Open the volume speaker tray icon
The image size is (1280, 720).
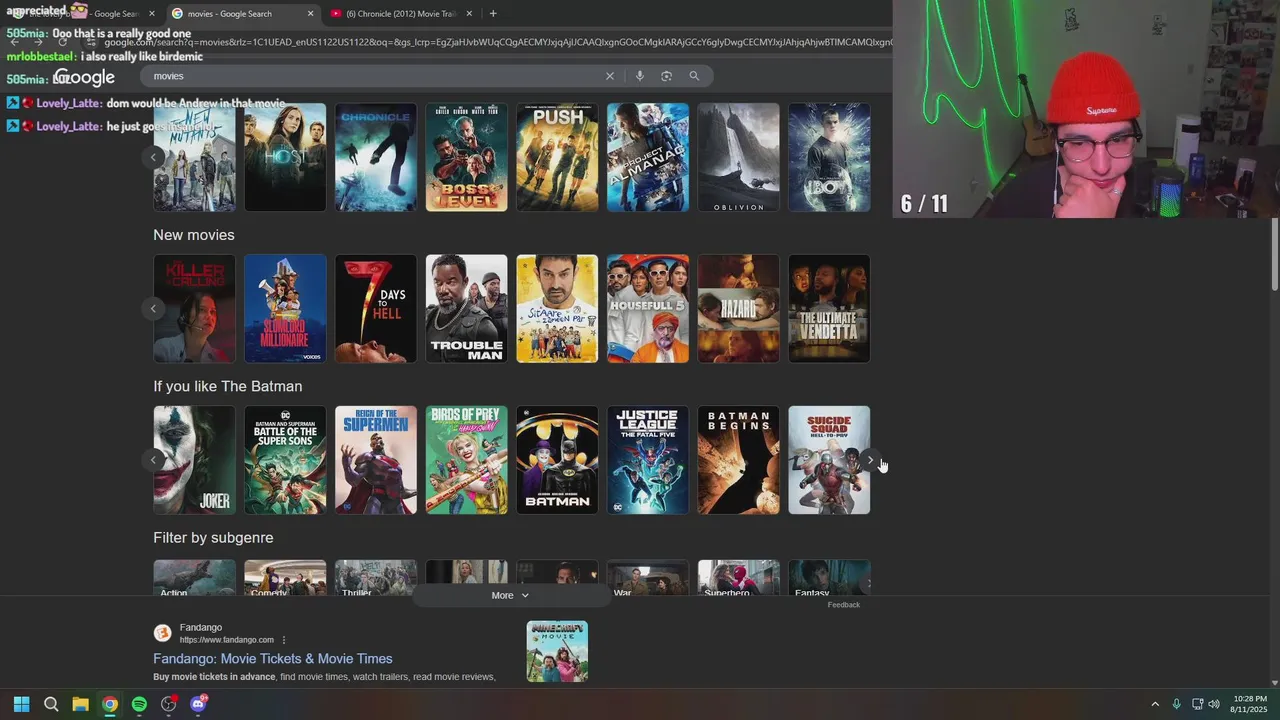click(x=1214, y=704)
